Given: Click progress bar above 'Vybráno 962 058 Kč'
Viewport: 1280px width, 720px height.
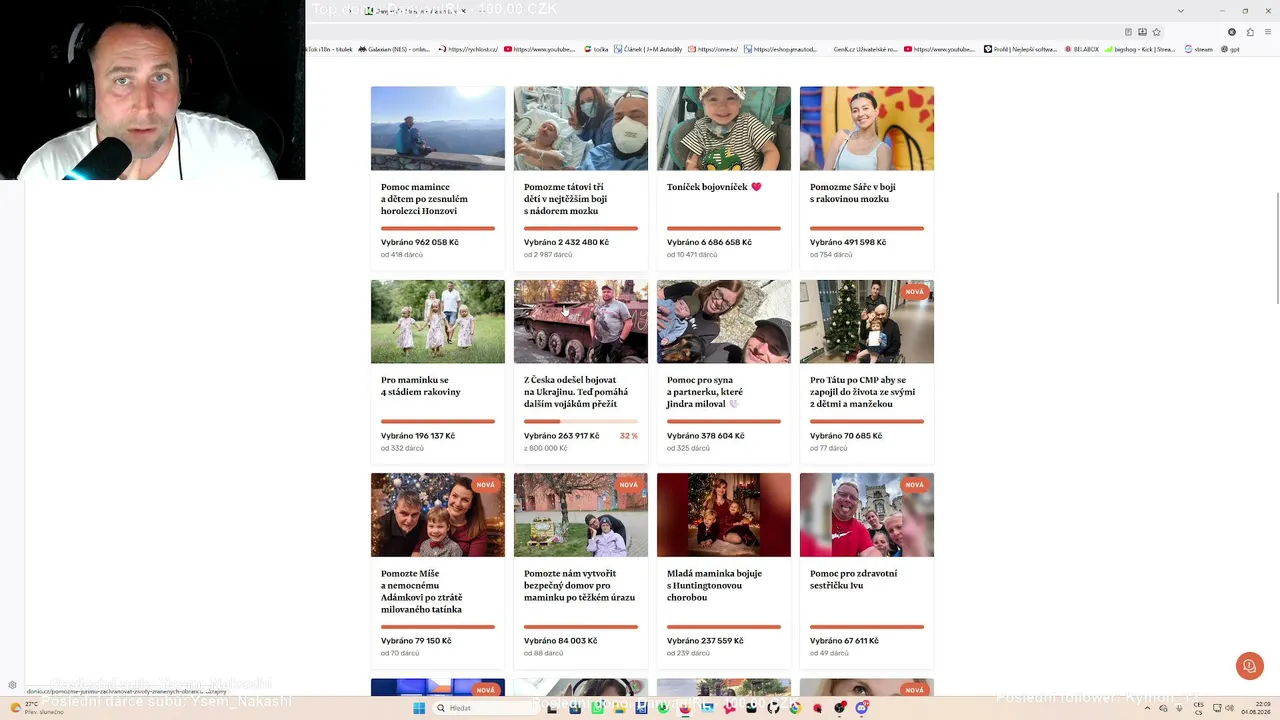Looking at the screenshot, I should (x=438, y=229).
